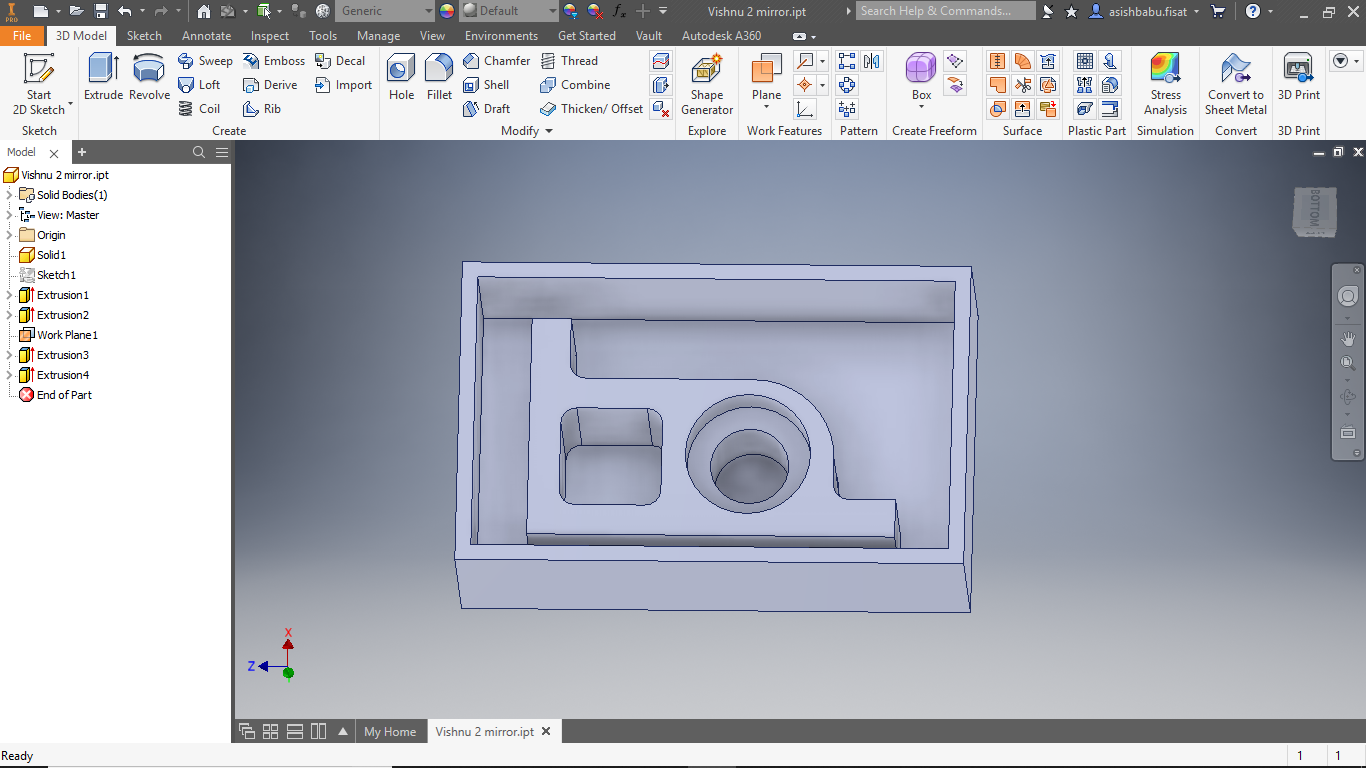Open the Full Navigation Wheel
Screen dimensions: 1366x768
click(x=1348, y=296)
